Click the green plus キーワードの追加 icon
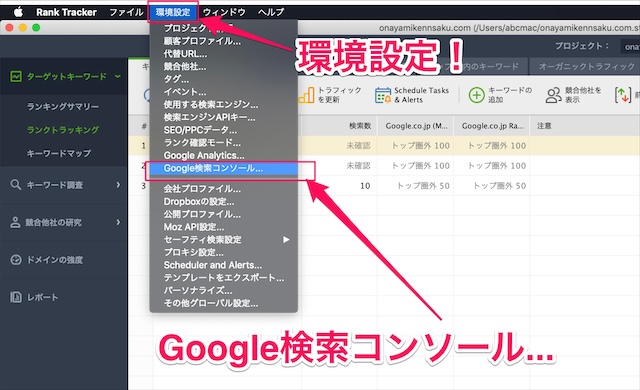 click(x=476, y=95)
